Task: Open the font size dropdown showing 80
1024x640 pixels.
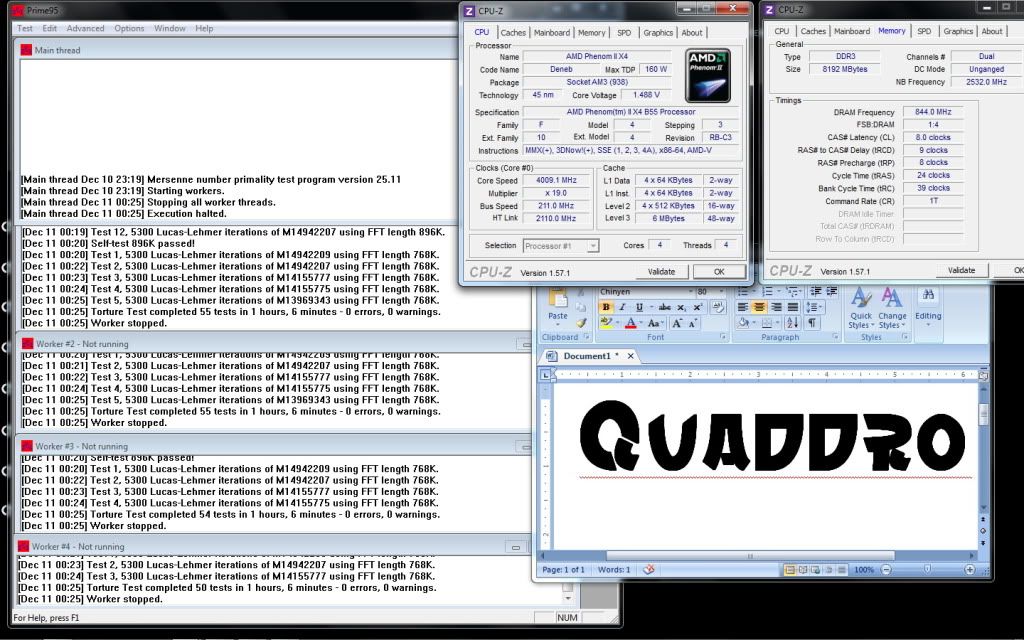Action: pyautogui.click(x=720, y=291)
